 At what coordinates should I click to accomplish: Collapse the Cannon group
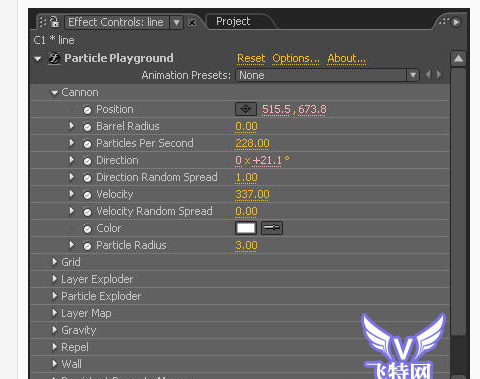click(55, 93)
